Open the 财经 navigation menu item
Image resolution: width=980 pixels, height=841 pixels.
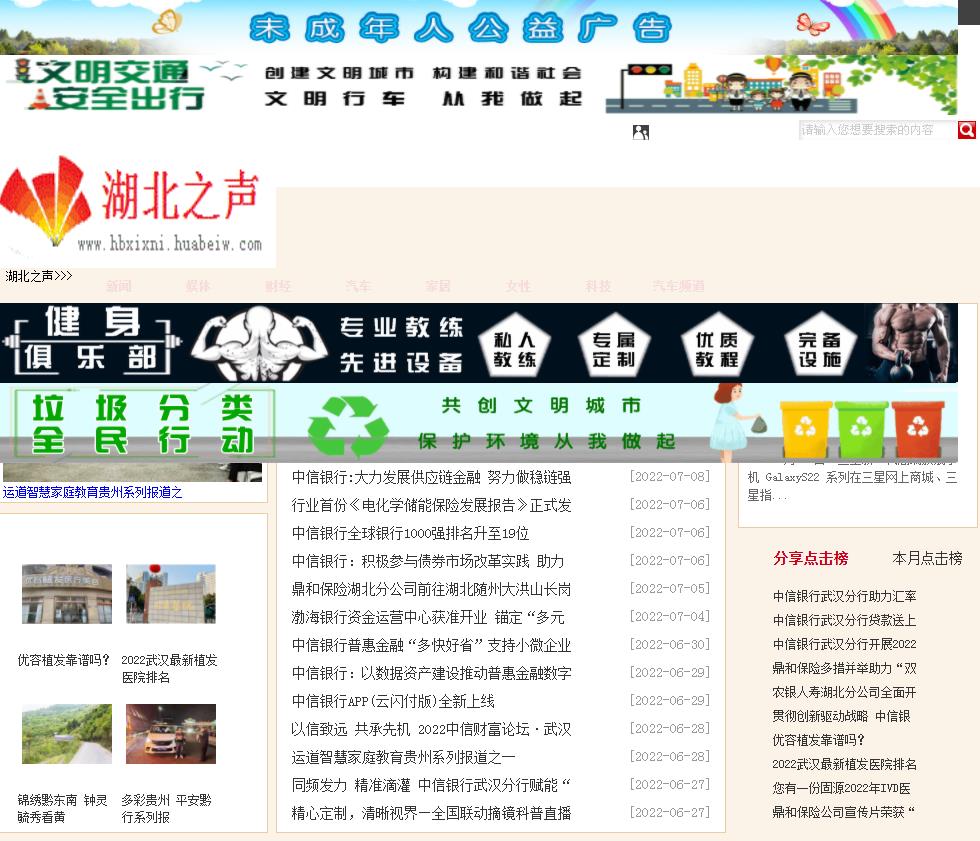pyautogui.click(x=278, y=286)
